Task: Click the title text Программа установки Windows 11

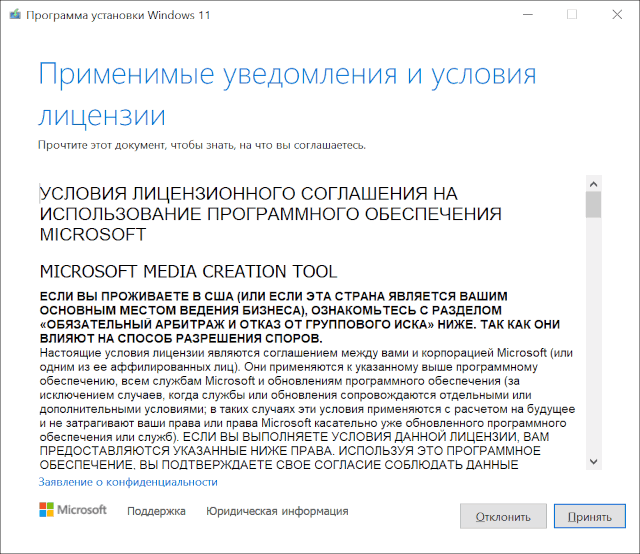Action: [x=118, y=15]
